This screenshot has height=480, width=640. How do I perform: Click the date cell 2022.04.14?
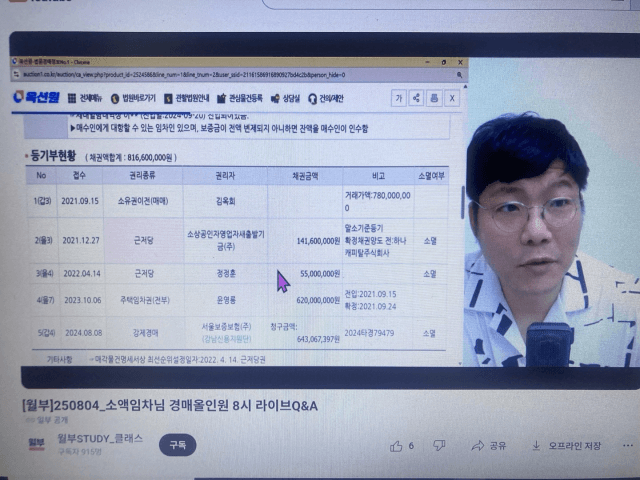82,273
